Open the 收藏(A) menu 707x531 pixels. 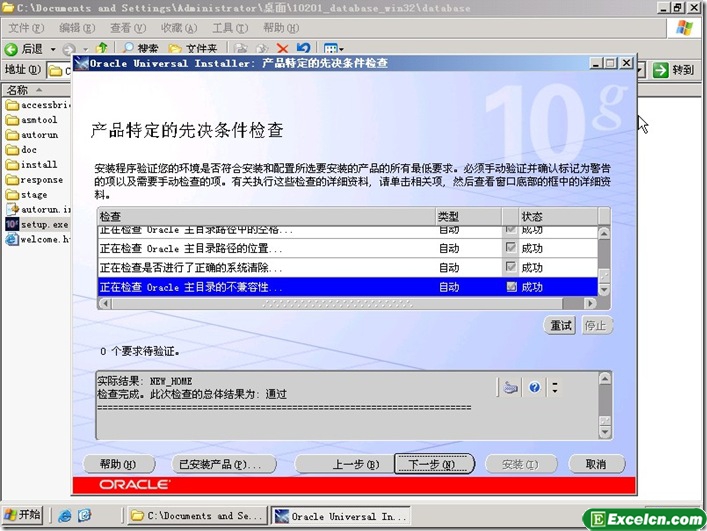[x=179, y=28]
